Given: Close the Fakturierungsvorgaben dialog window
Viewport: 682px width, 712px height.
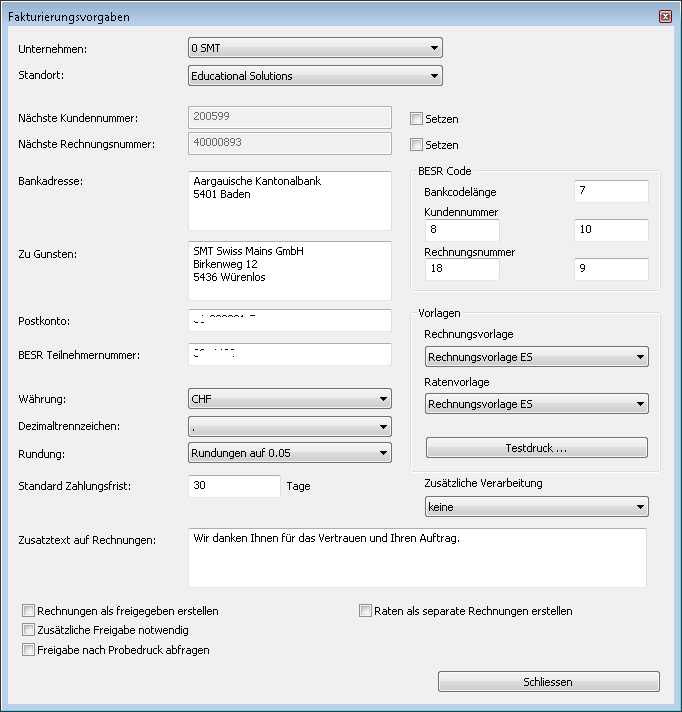Looking at the screenshot, I should (x=665, y=17).
